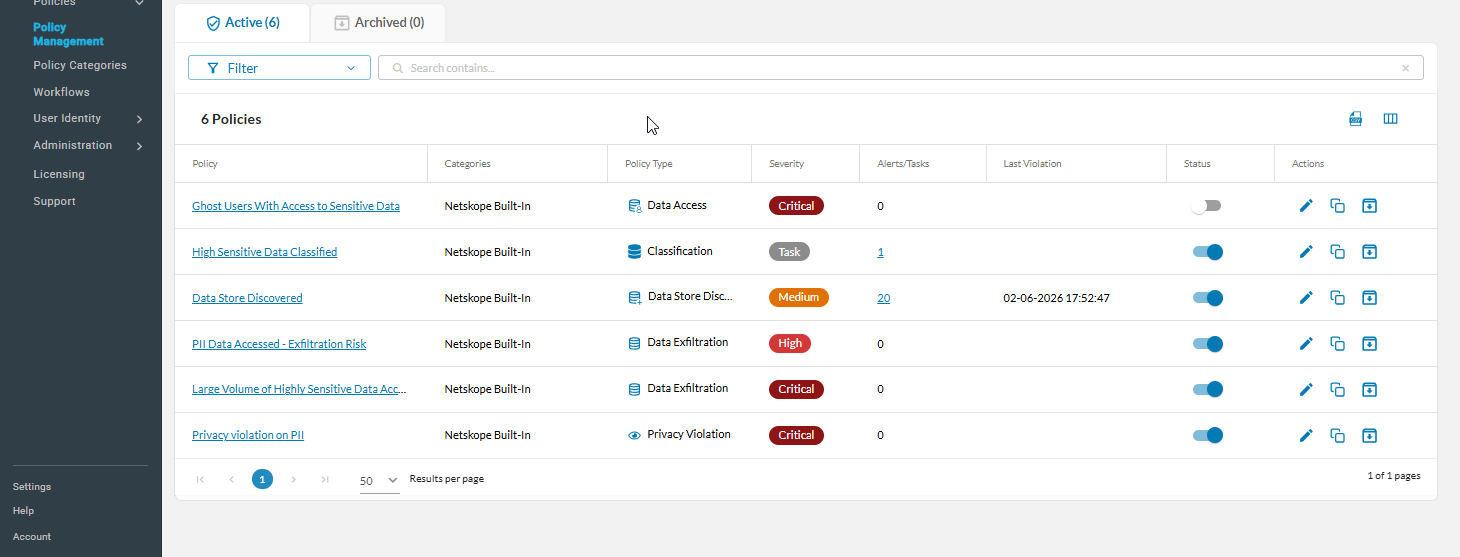View the 20 alerts for Data Store Discovered

pos(884,298)
